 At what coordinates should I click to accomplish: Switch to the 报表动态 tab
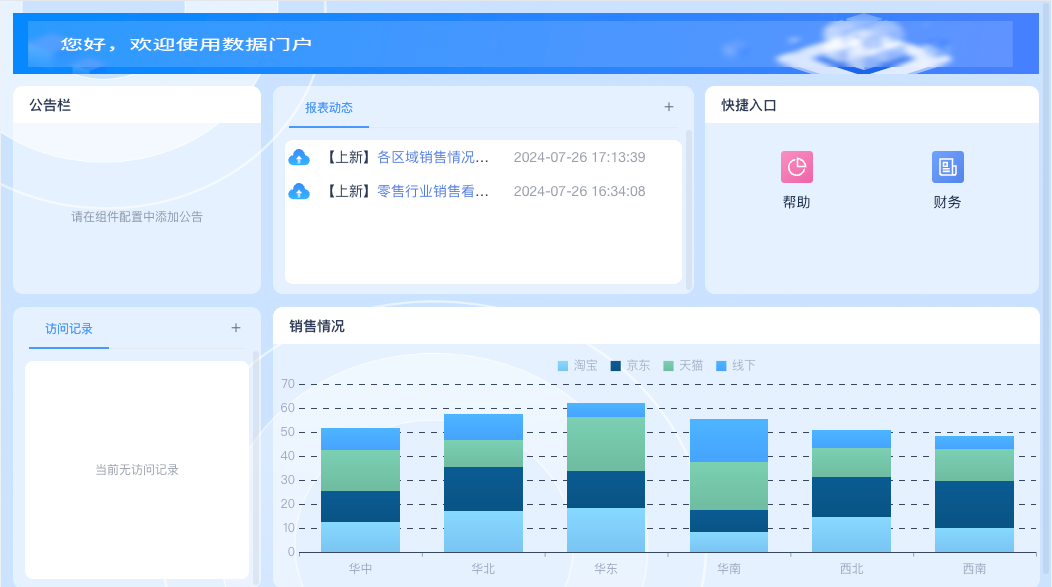click(329, 107)
